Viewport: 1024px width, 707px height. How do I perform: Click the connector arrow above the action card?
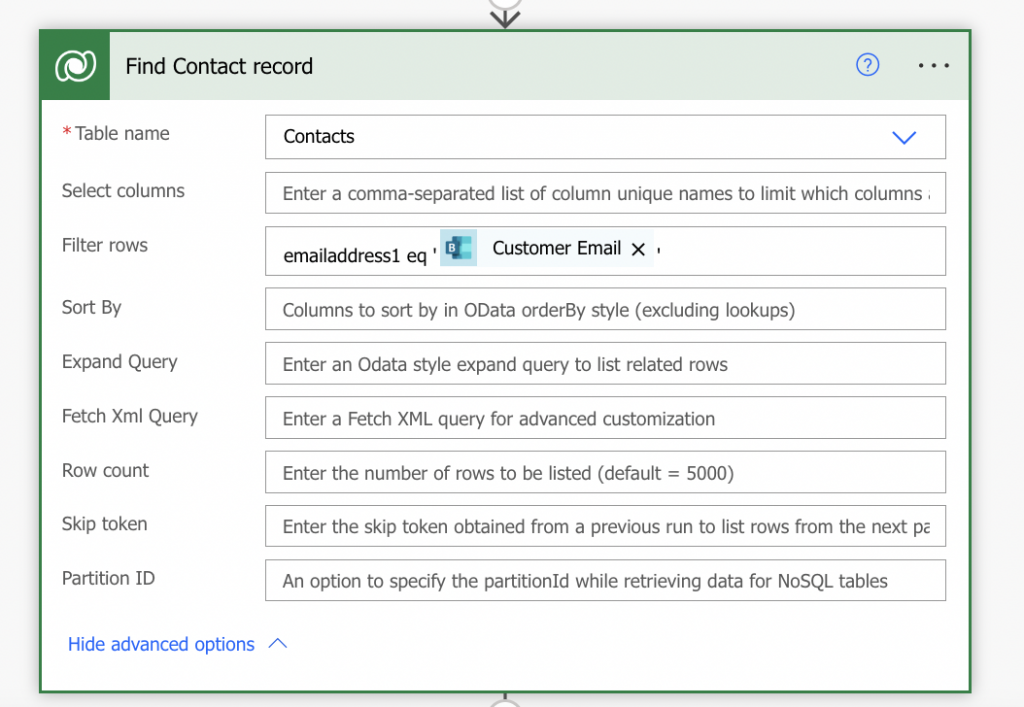click(505, 14)
